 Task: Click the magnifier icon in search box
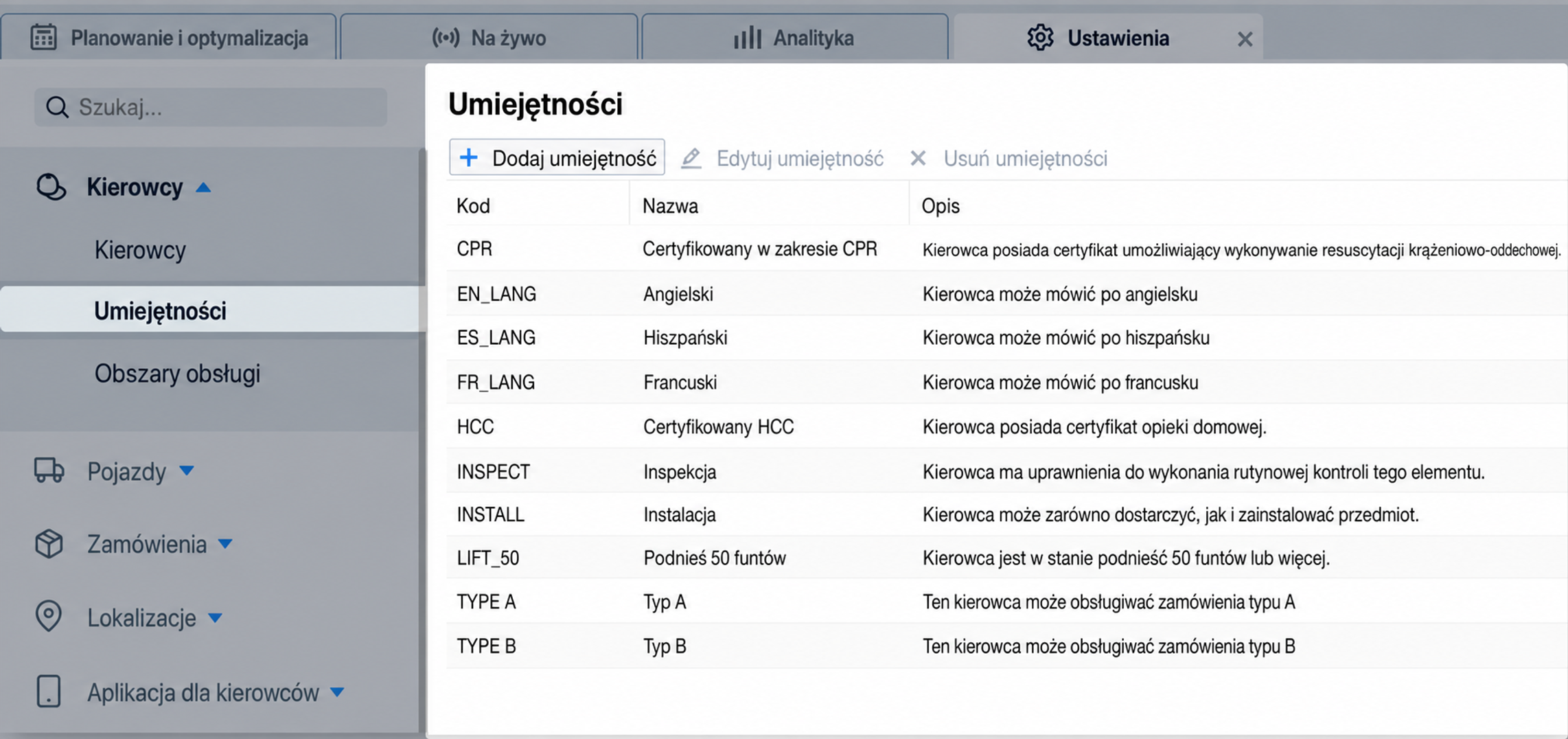click(x=57, y=107)
